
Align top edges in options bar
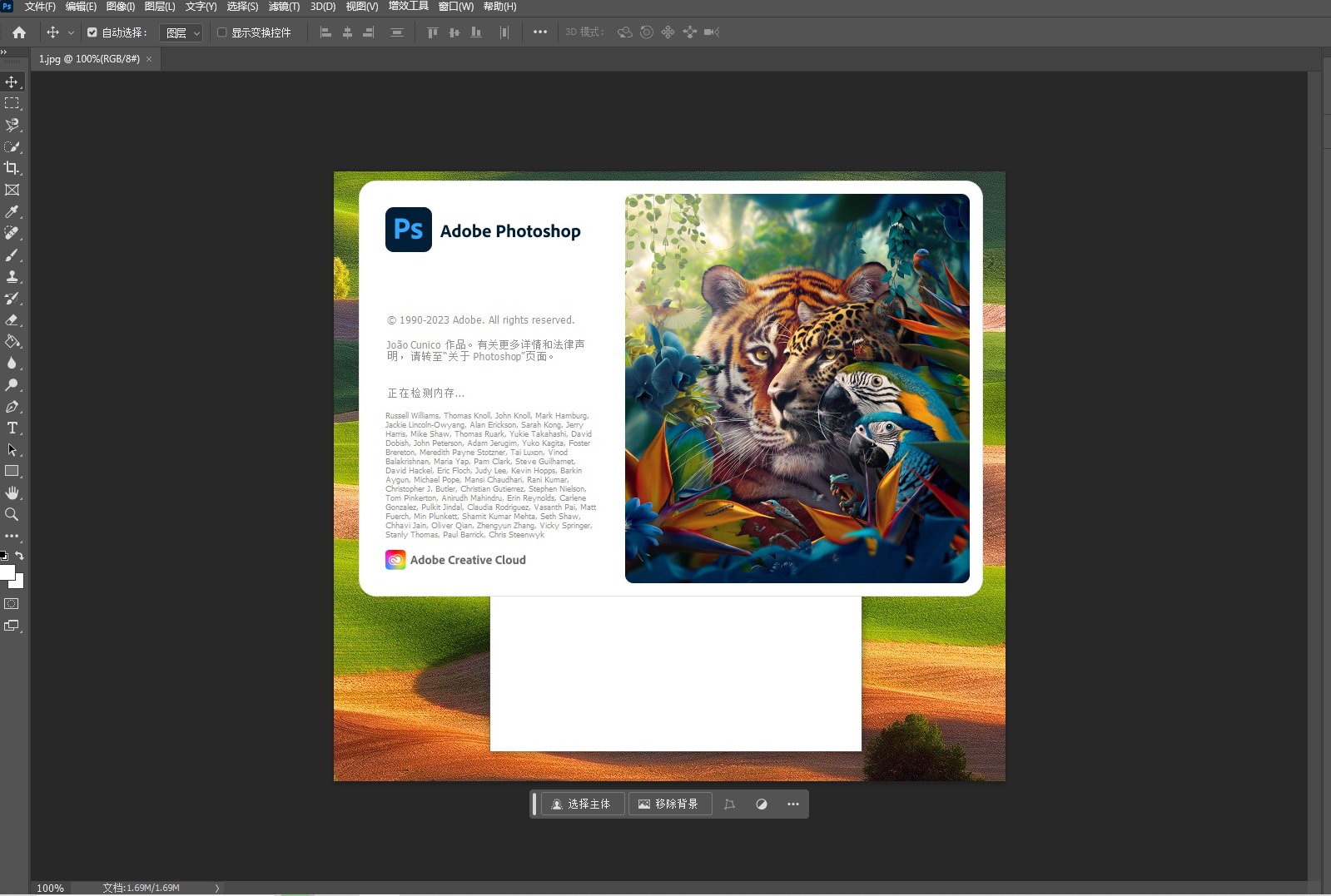[x=432, y=32]
